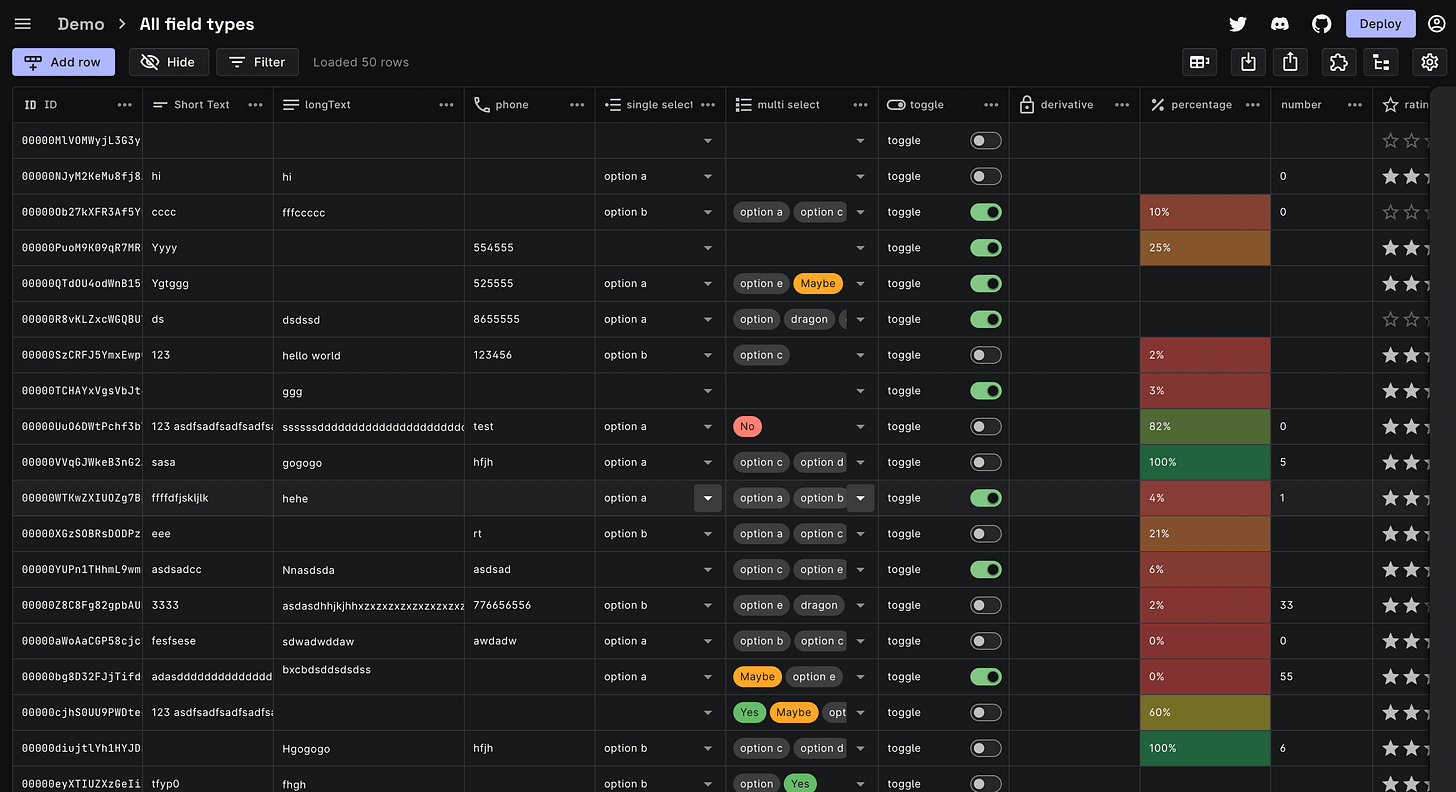
Task: Click the Short Text column header
Action: (x=208, y=105)
